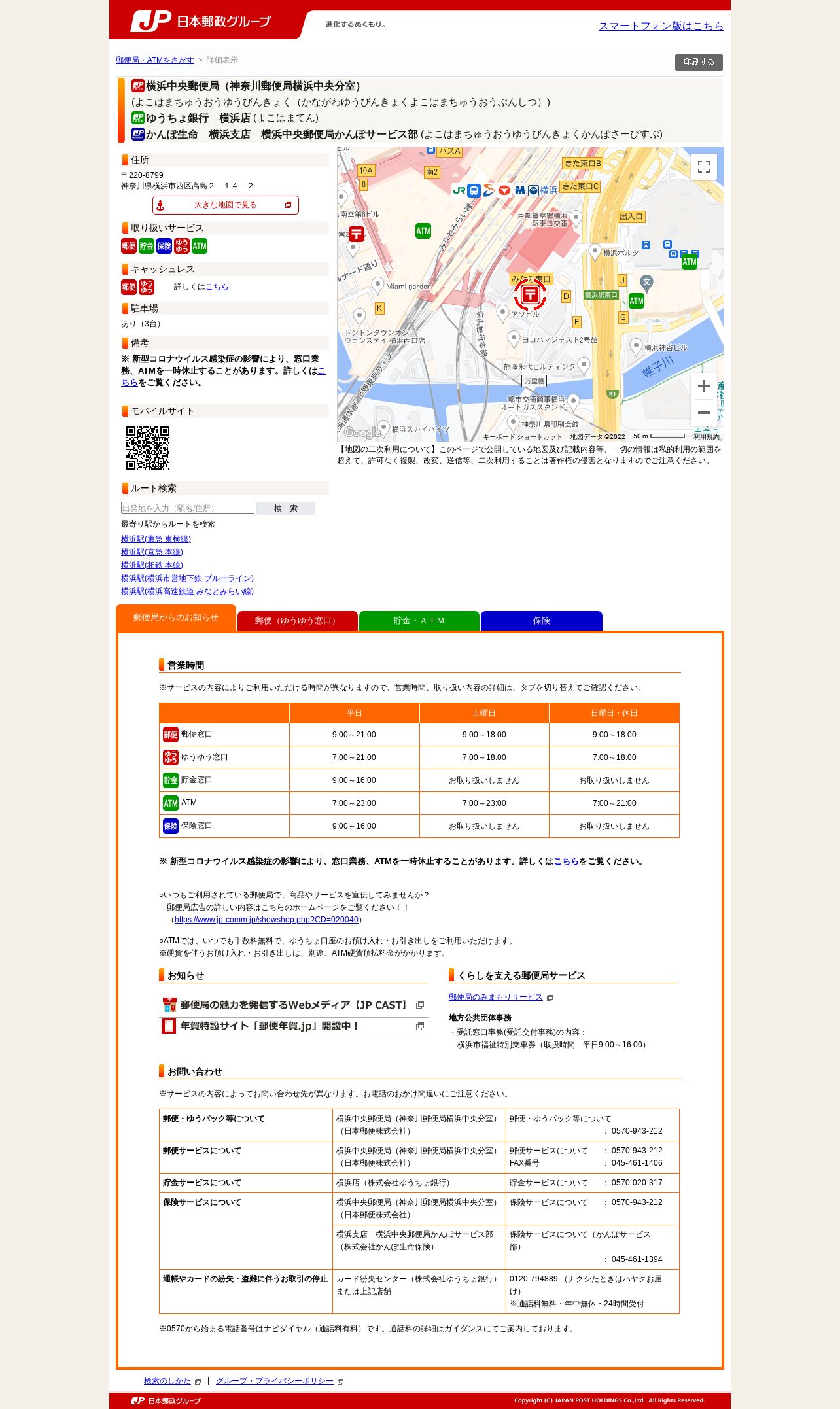Zoom out on the map with the minus button
The height and width of the screenshot is (1409, 840).
[x=704, y=413]
